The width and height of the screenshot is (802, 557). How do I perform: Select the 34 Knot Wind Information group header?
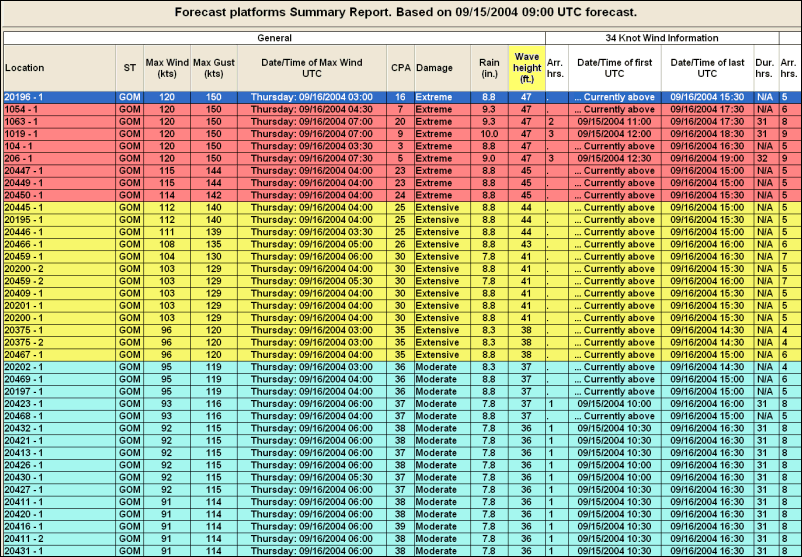click(662, 37)
